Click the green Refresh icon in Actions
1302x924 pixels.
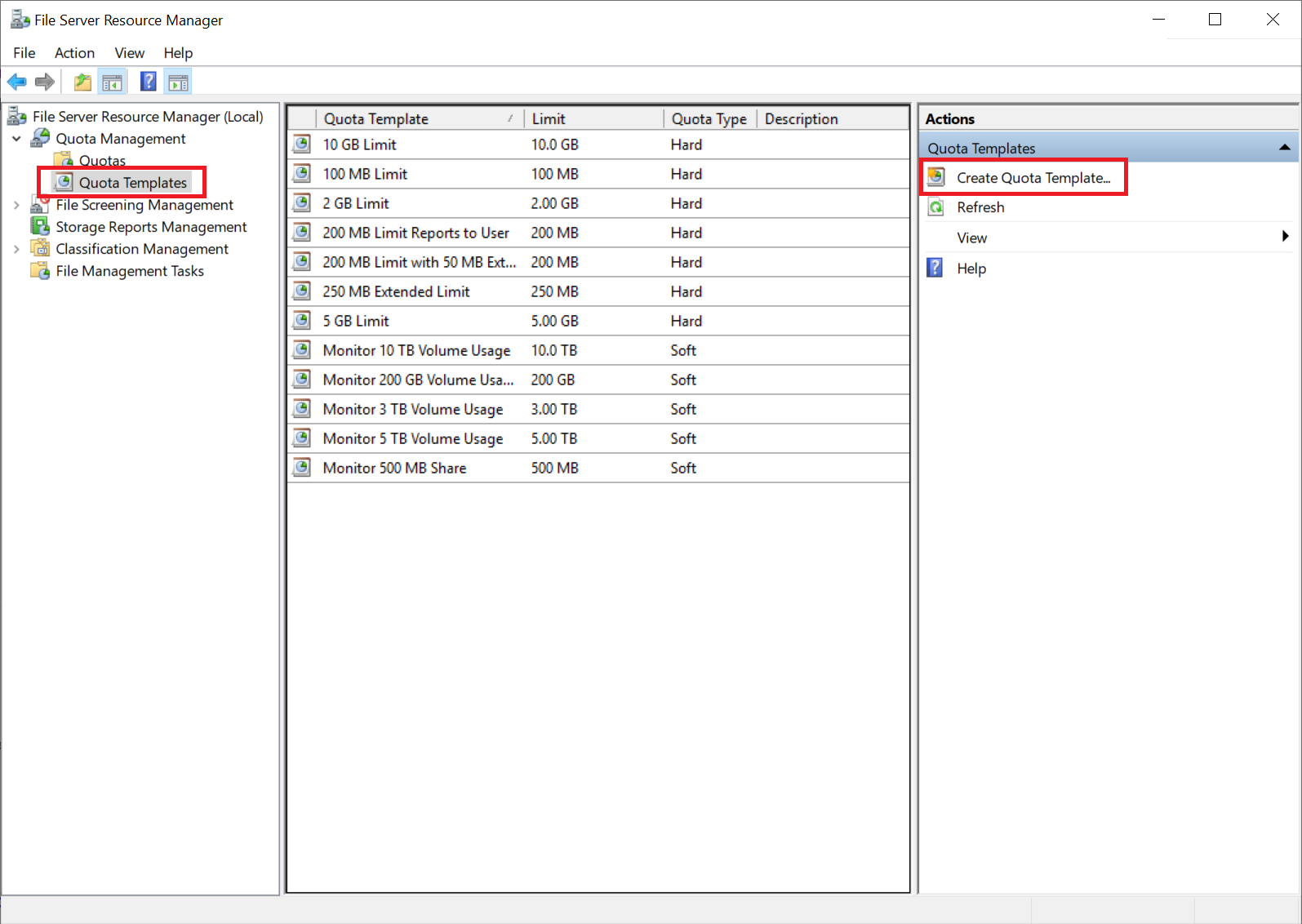pos(936,207)
